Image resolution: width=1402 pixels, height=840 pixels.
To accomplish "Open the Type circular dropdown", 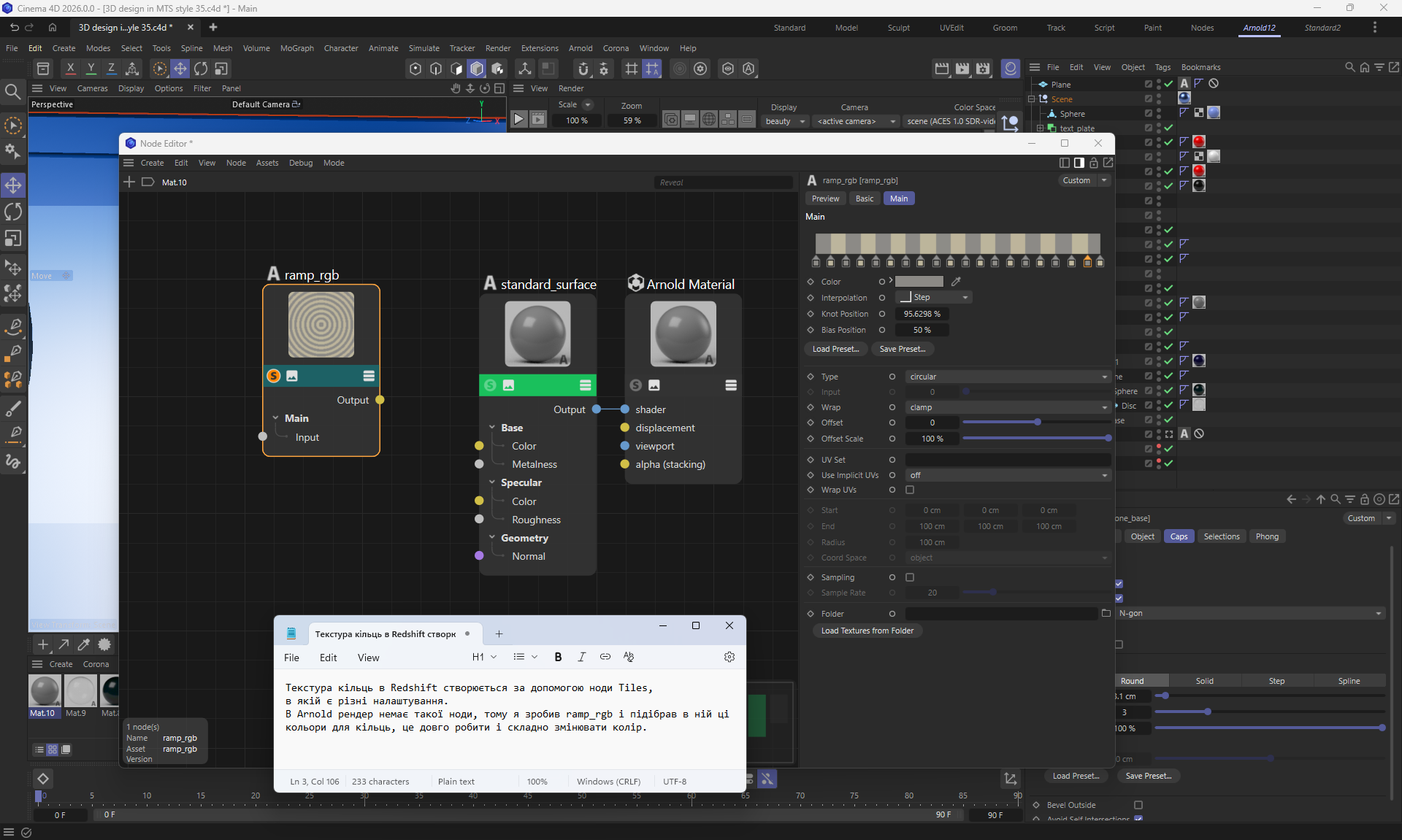I will [x=1008, y=377].
